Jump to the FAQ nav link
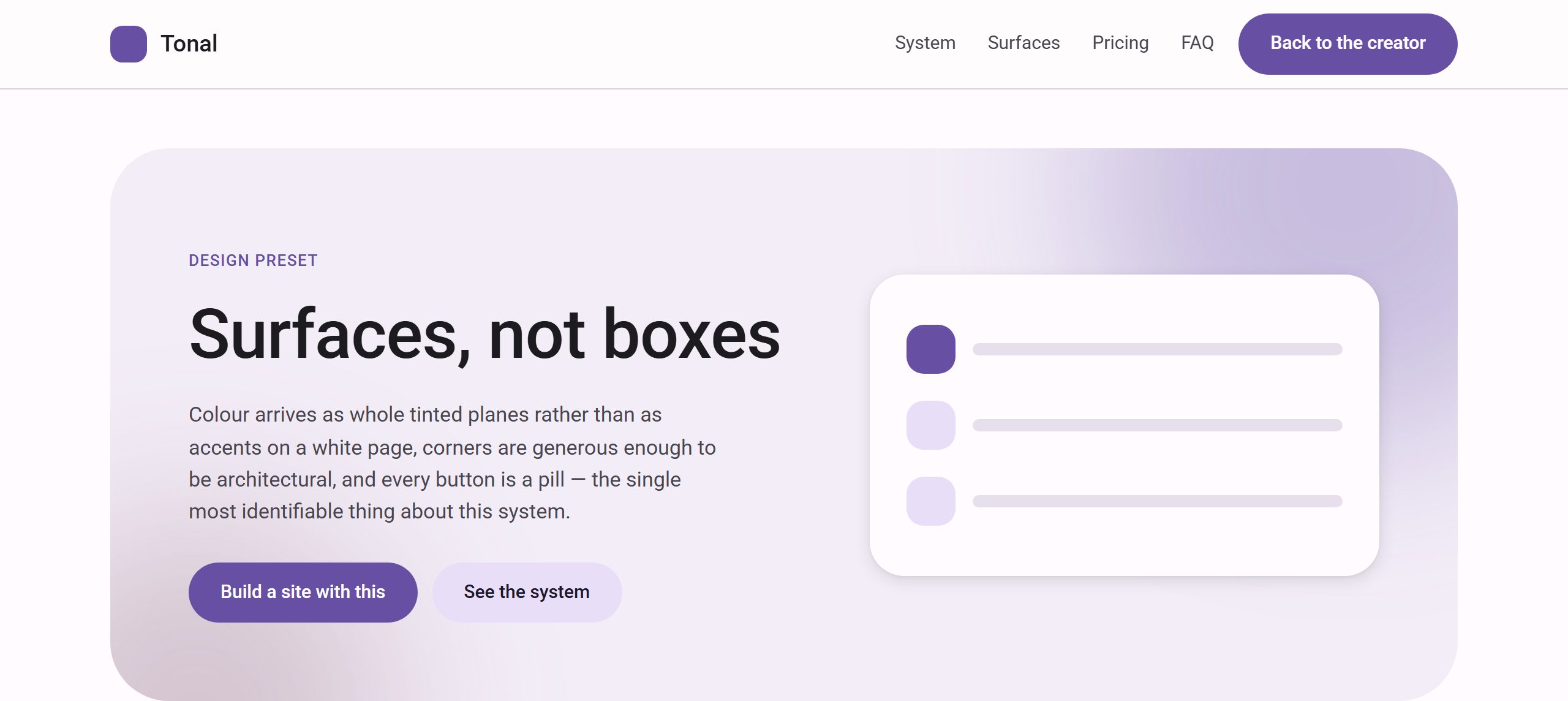The height and width of the screenshot is (701, 1568). (1197, 43)
